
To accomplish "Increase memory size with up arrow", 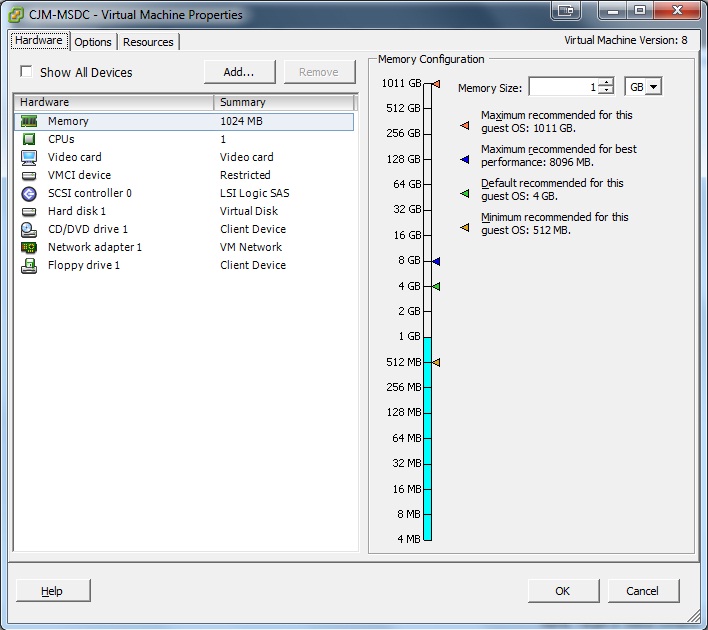I will pyautogui.click(x=605, y=83).
